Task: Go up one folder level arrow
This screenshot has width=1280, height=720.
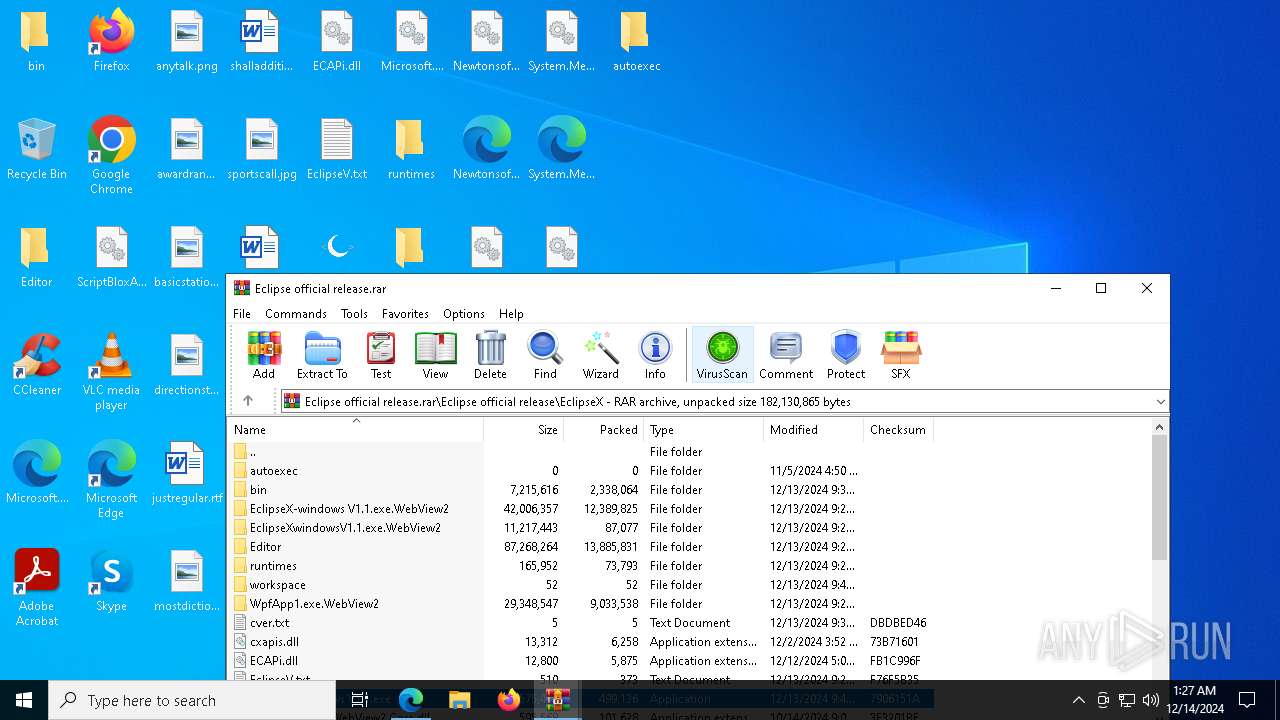Action: [248, 401]
